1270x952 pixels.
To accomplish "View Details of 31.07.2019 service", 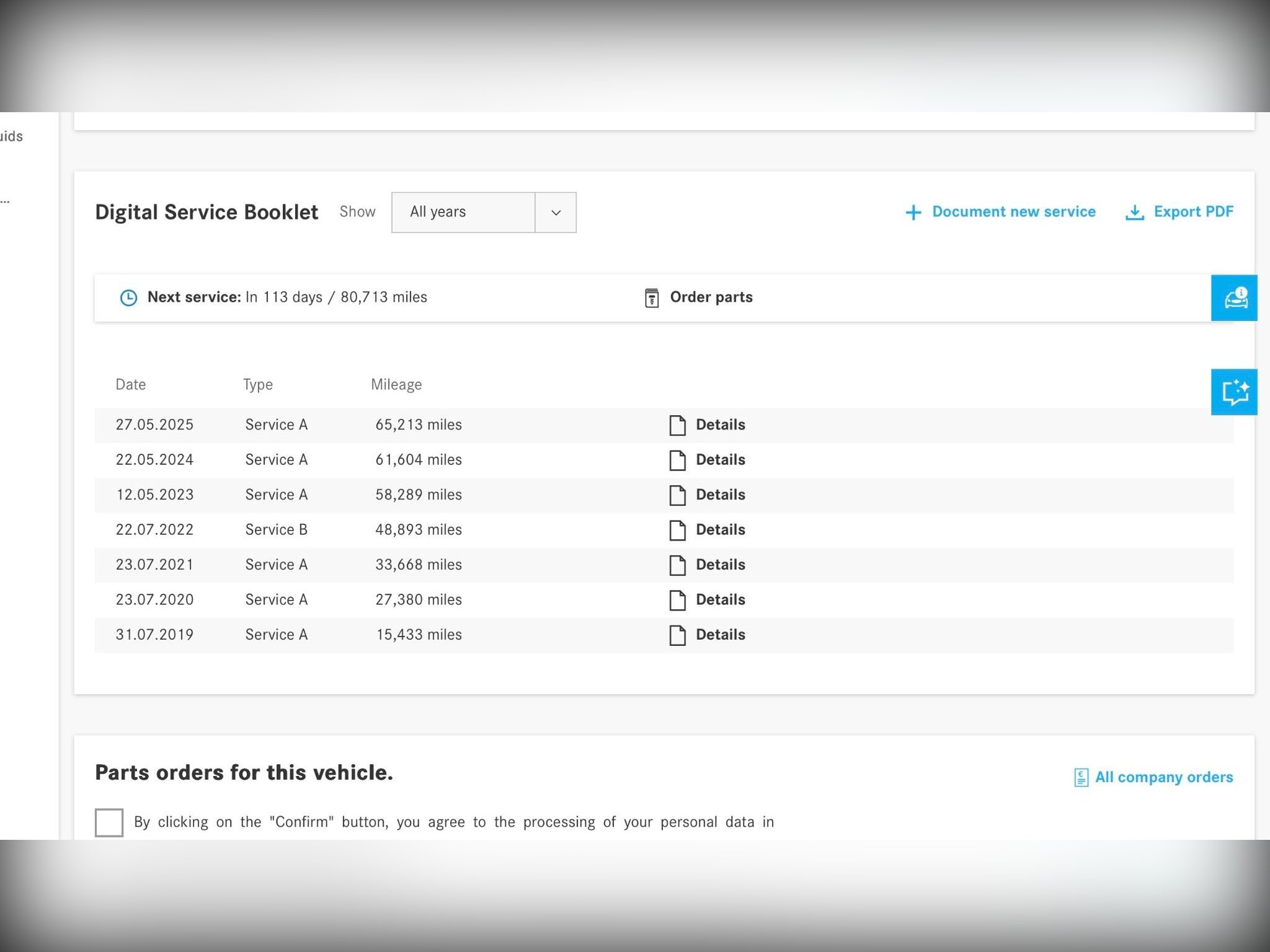I will coord(720,635).
